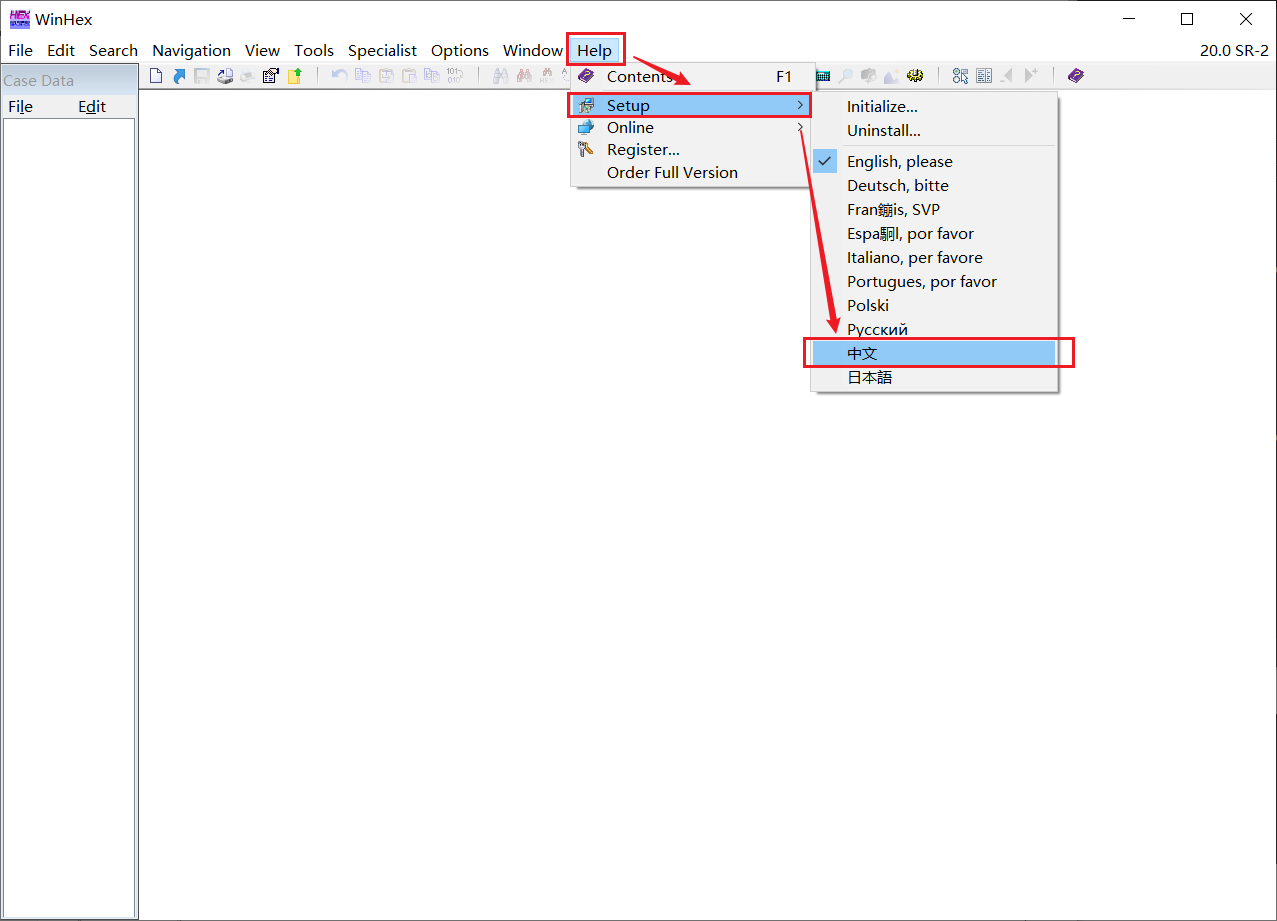
Task: Open the View menu
Action: (x=263, y=51)
